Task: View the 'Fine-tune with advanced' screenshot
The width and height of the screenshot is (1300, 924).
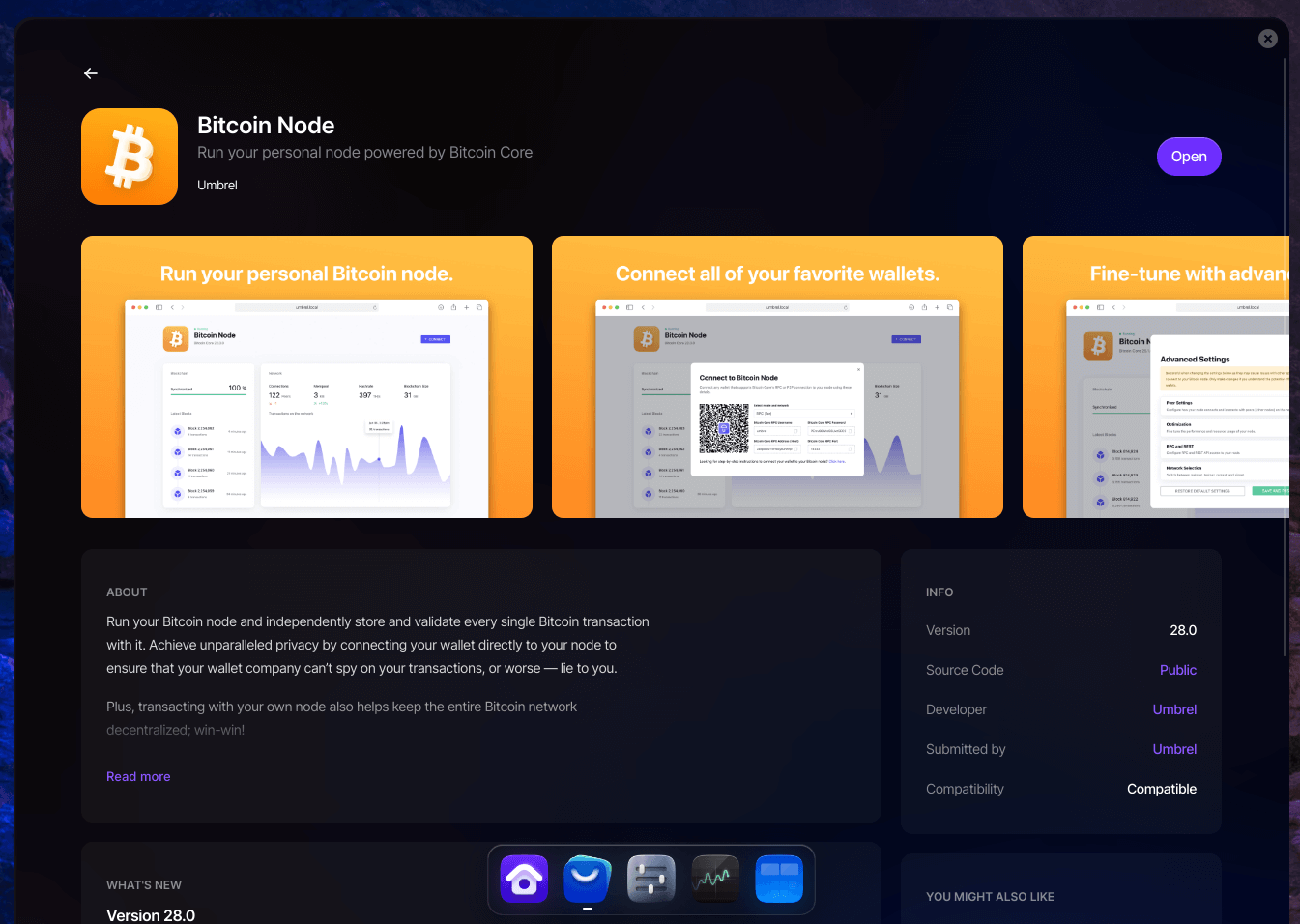Action: point(1156,377)
